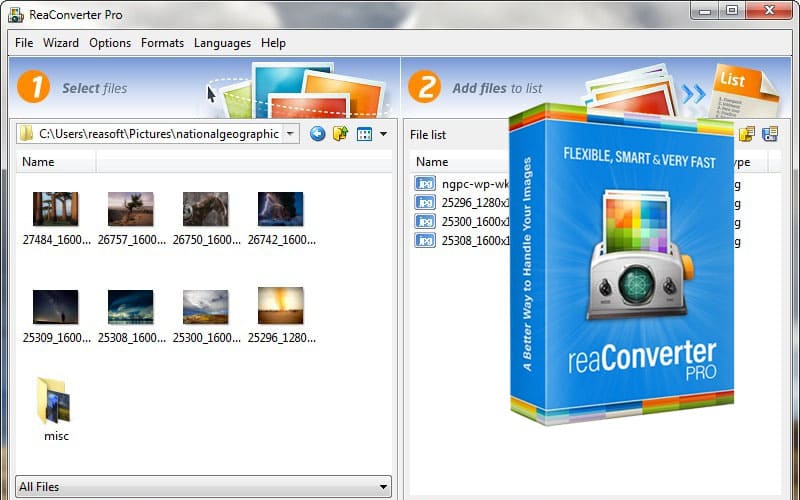The image size is (800, 500).
Task: Click the ReaConverter Pro title bar app icon
Action: tap(16, 15)
